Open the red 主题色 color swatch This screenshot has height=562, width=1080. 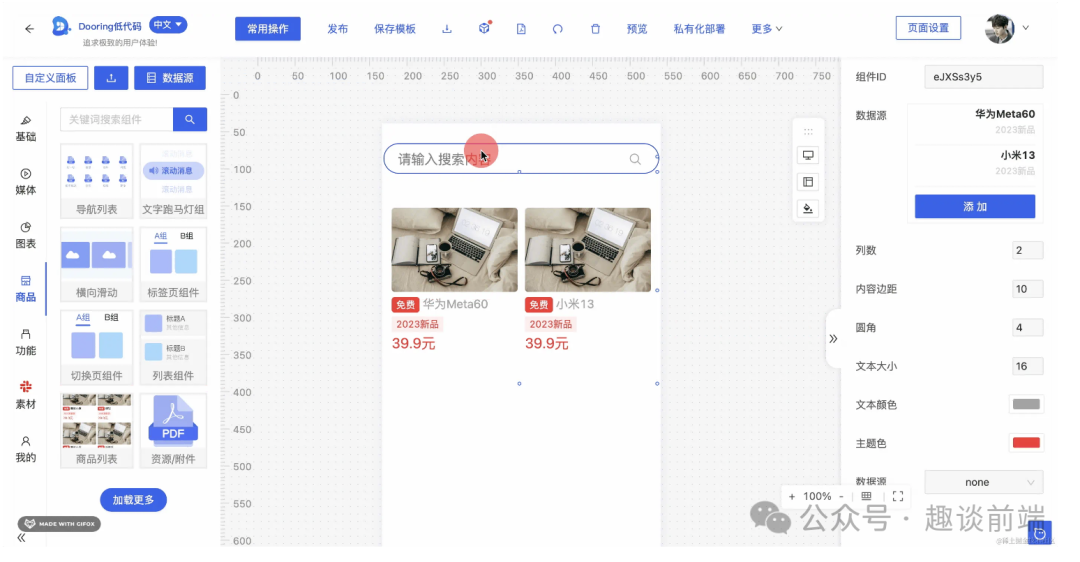1026,443
